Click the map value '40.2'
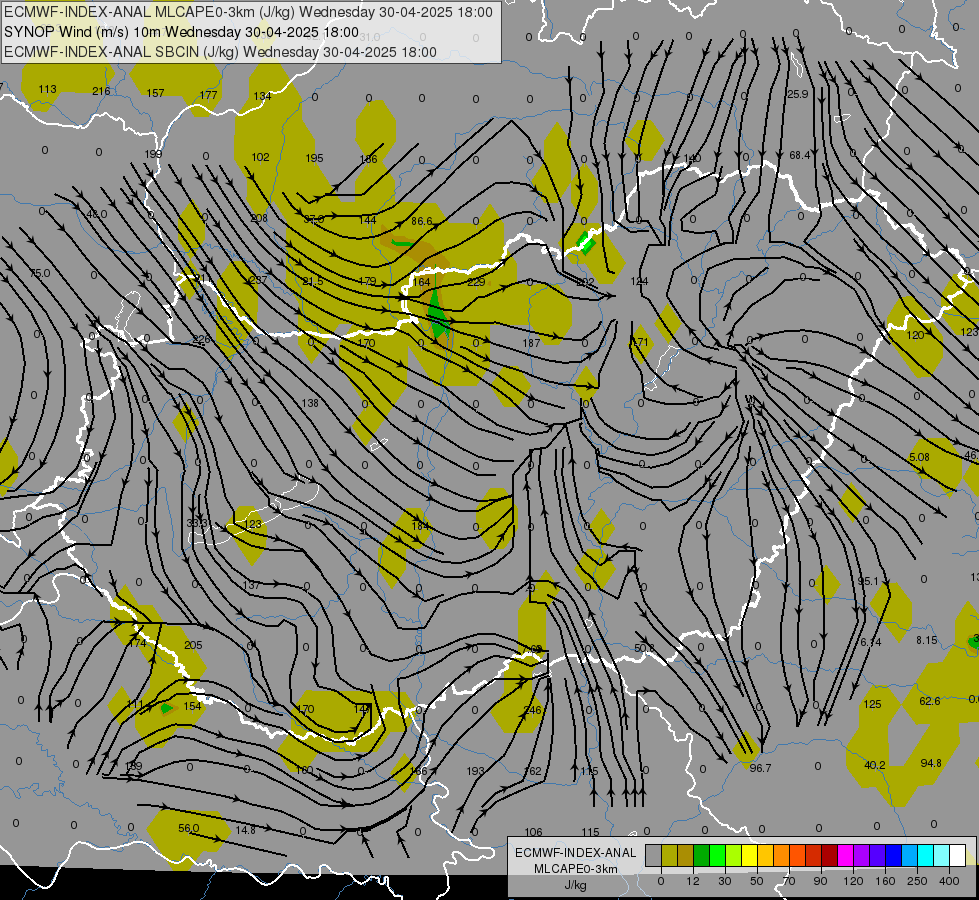 [875, 765]
